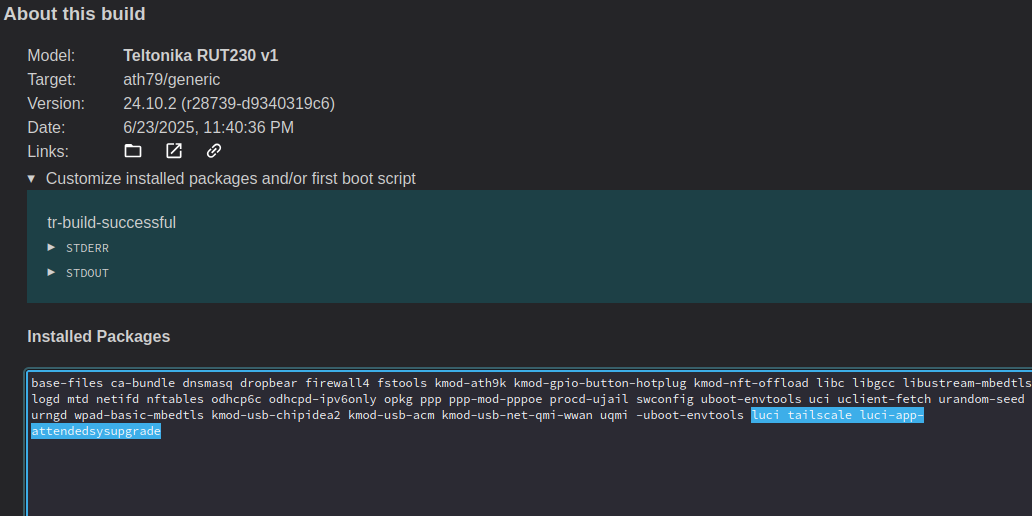The height and width of the screenshot is (516, 1032).
Task: Click the Installed Packages heading
Action: (98, 336)
